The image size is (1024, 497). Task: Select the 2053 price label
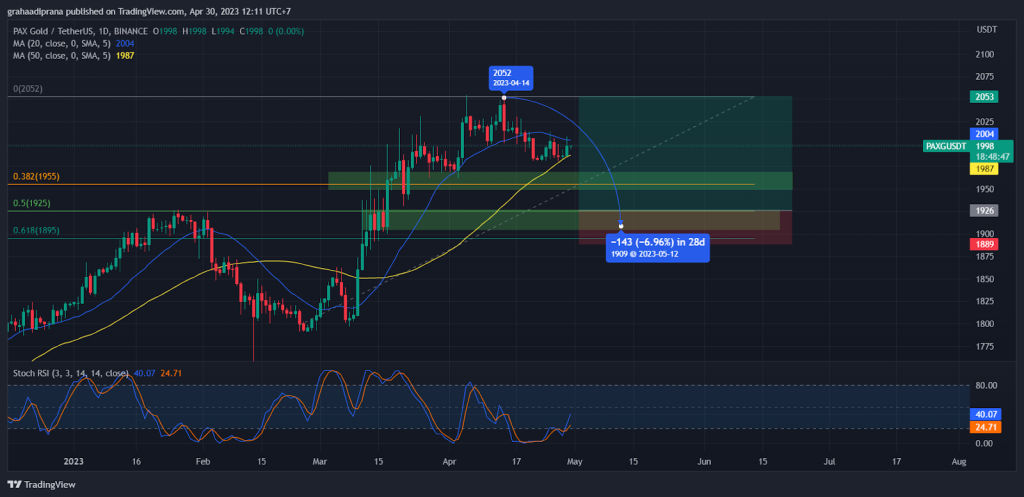984,97
